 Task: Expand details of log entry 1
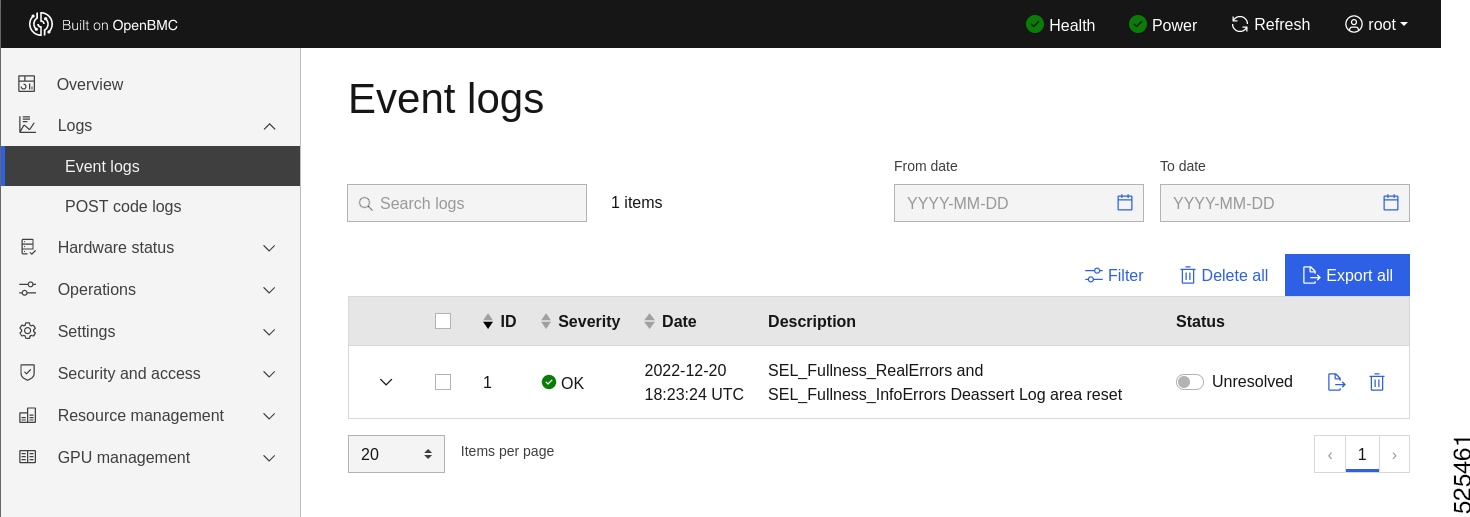tap(386, 382)
